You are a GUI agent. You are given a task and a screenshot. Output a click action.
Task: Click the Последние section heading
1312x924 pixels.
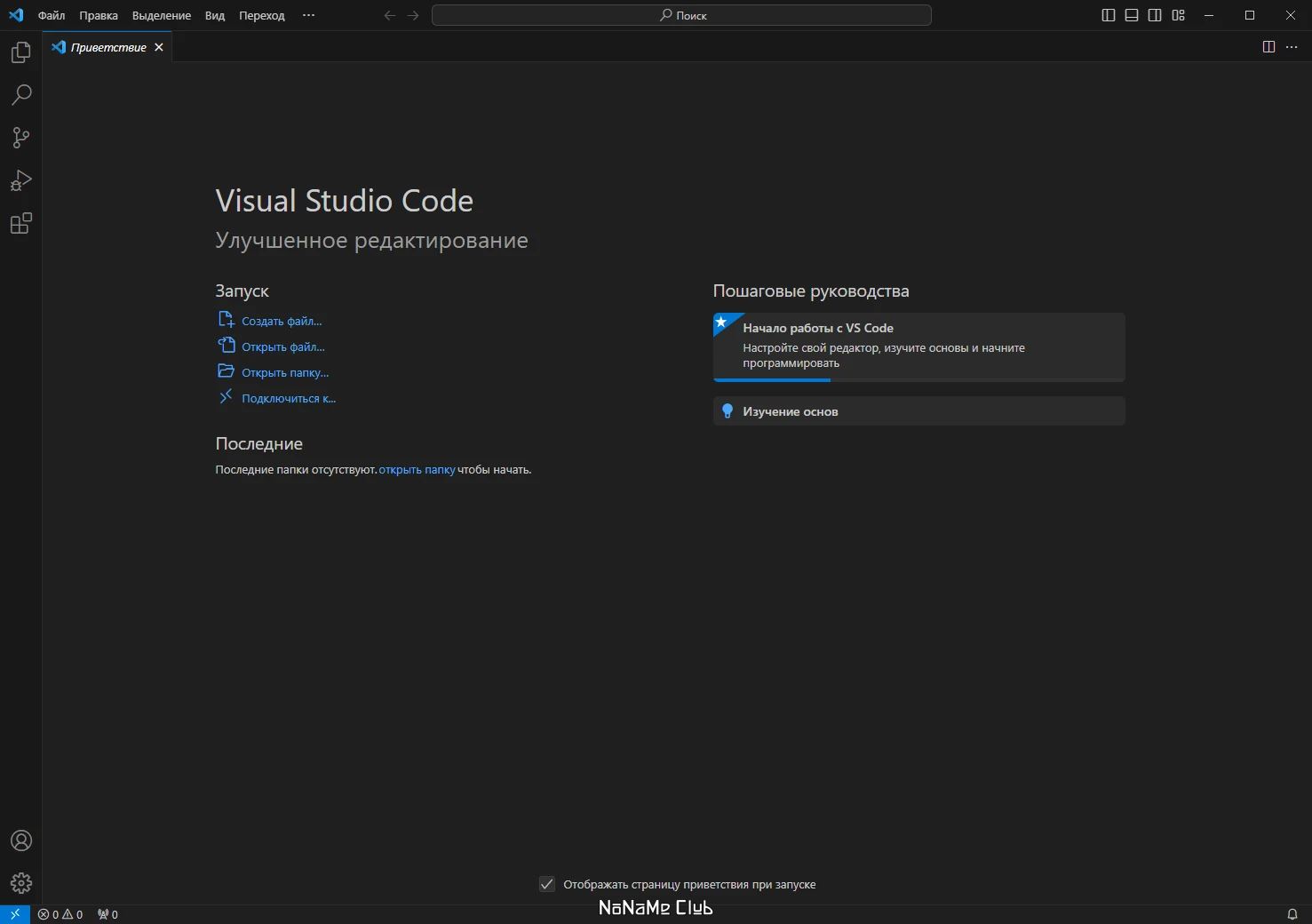pos(258,443)
